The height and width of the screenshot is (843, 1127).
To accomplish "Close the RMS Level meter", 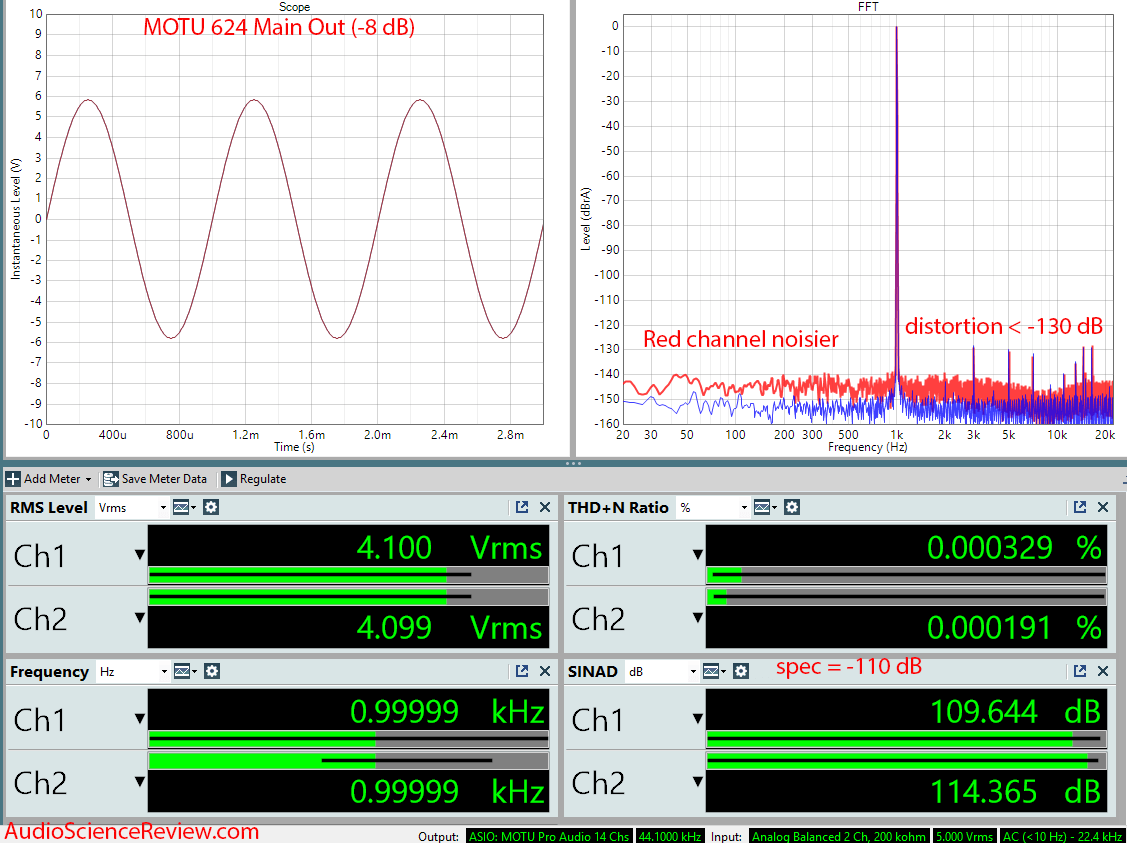I will [545, 507].
